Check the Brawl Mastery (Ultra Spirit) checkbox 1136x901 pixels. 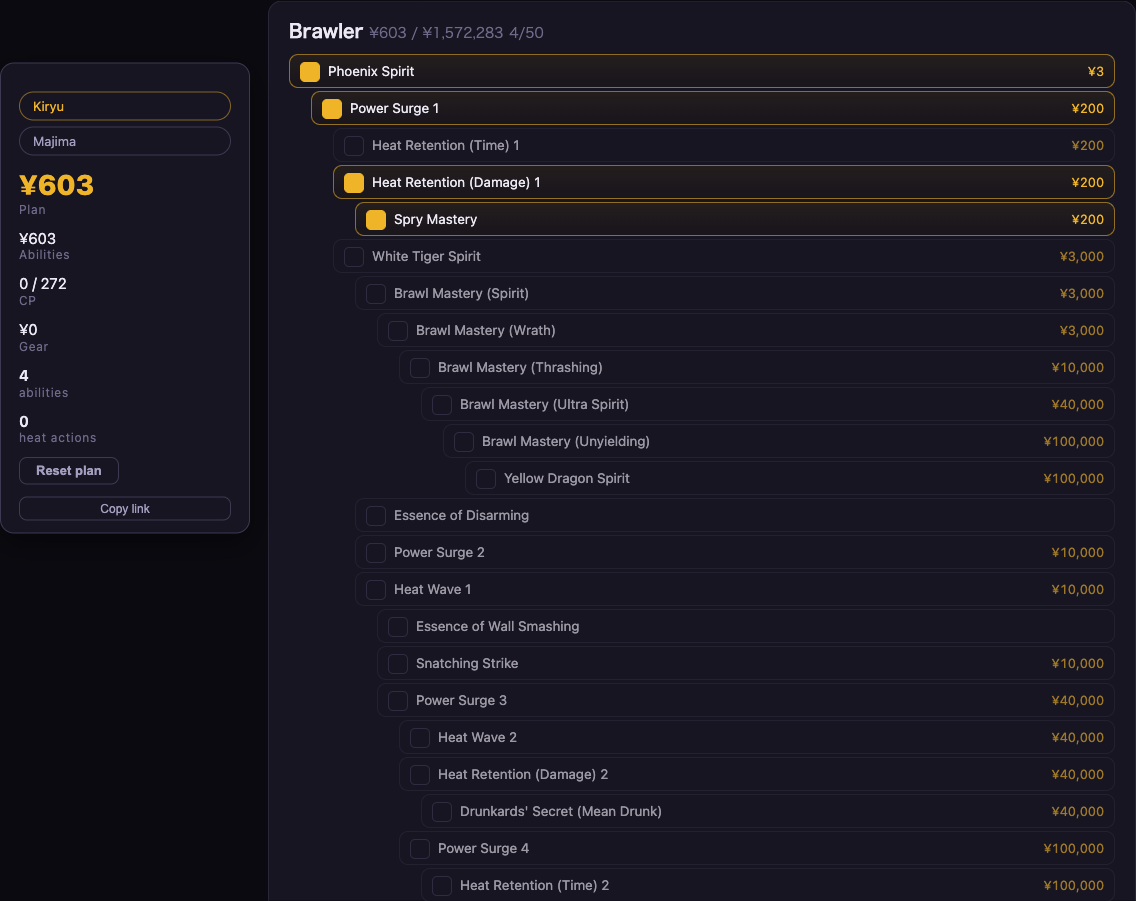pos(442,404)
